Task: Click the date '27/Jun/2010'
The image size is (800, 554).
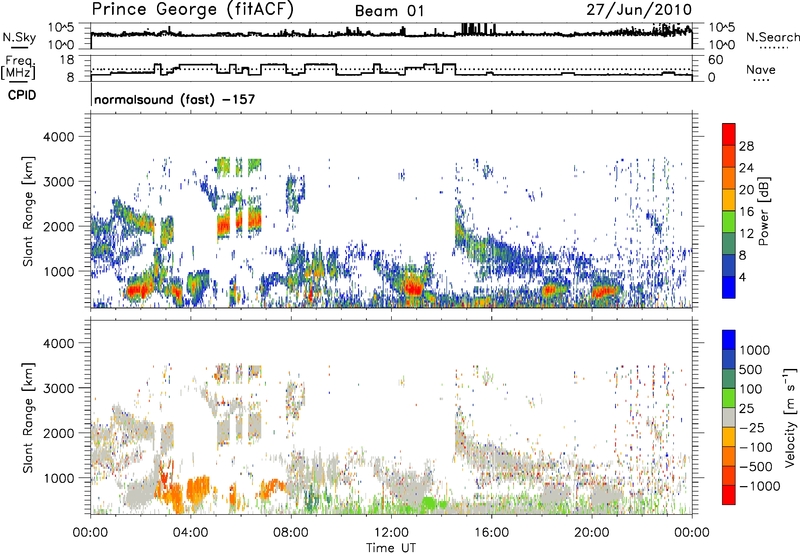Action: 639,10
